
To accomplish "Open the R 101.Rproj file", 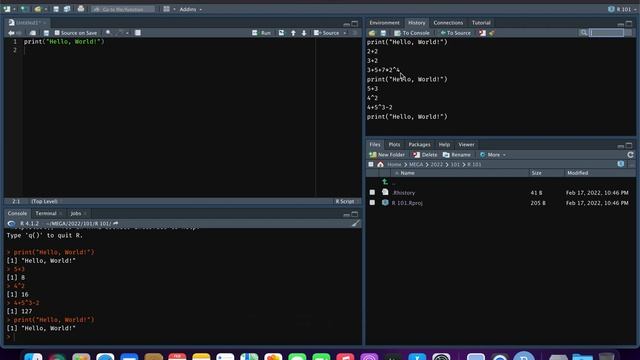I will tap(407, 203).
